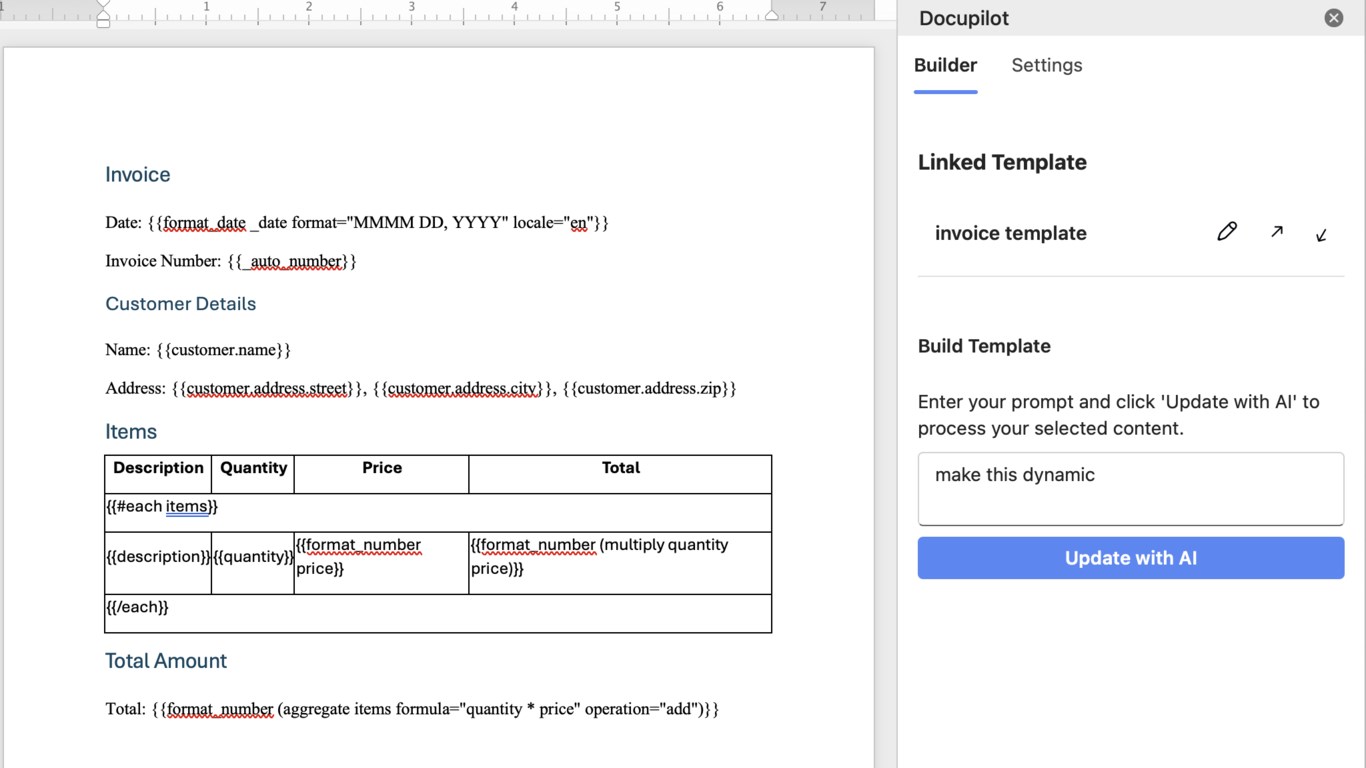Screen dimensions: 1366x768
Task: Click the 'Docupilot' panel title
Action: click(x=964, y=18)
